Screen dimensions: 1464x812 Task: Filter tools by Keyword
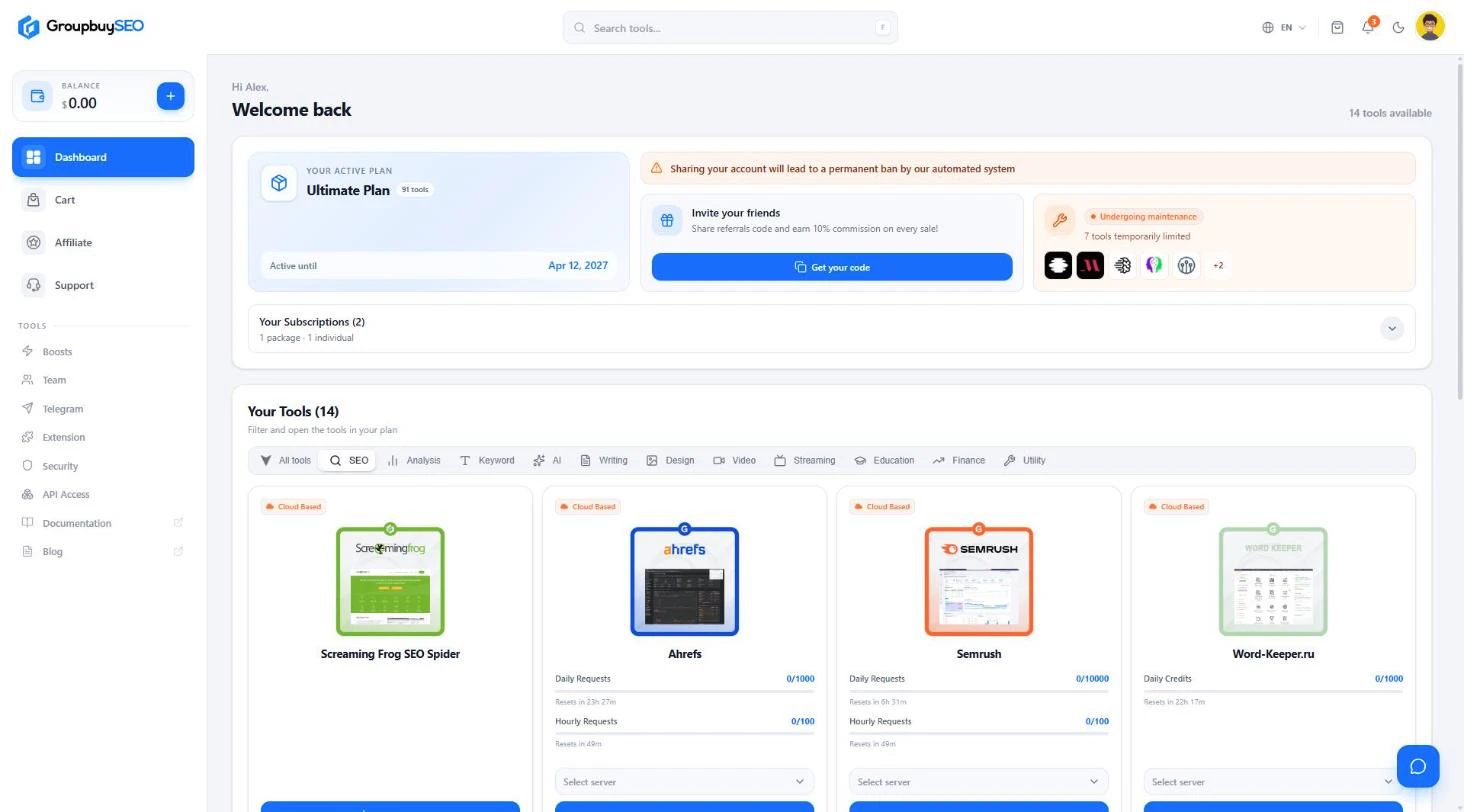pyautogui.click(x=486, y=460)
